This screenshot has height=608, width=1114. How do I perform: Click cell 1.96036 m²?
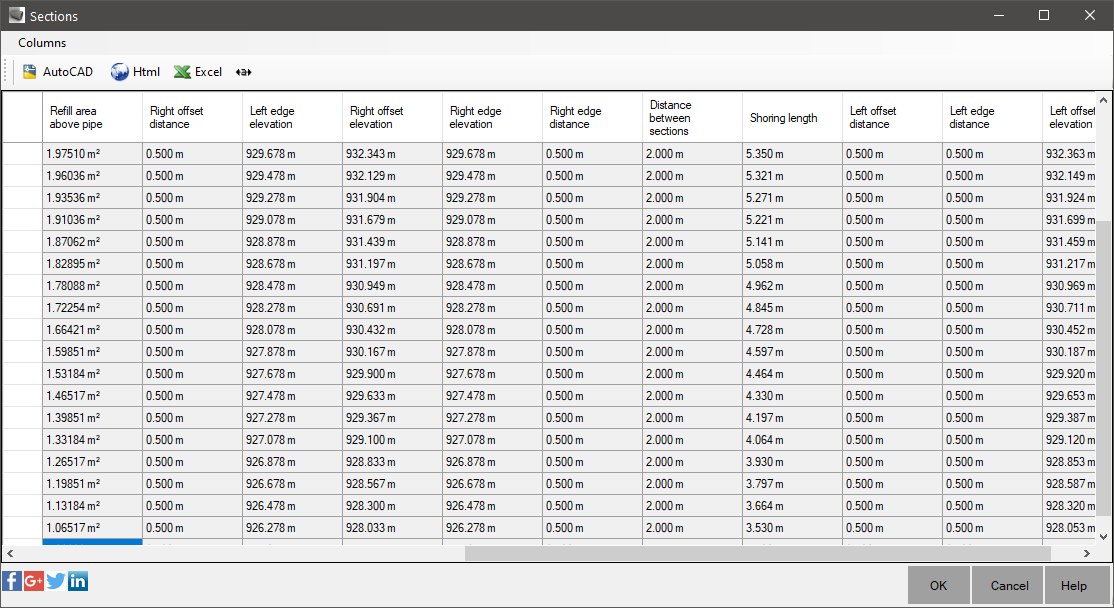point(92,175)
